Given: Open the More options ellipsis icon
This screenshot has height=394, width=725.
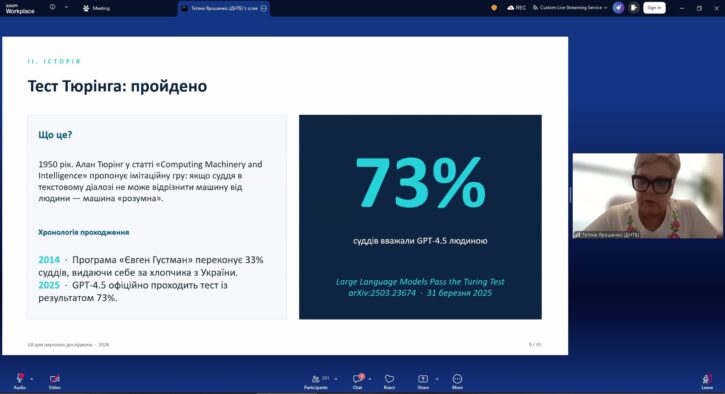Looking at the screenshot, I should coord(457,379).
